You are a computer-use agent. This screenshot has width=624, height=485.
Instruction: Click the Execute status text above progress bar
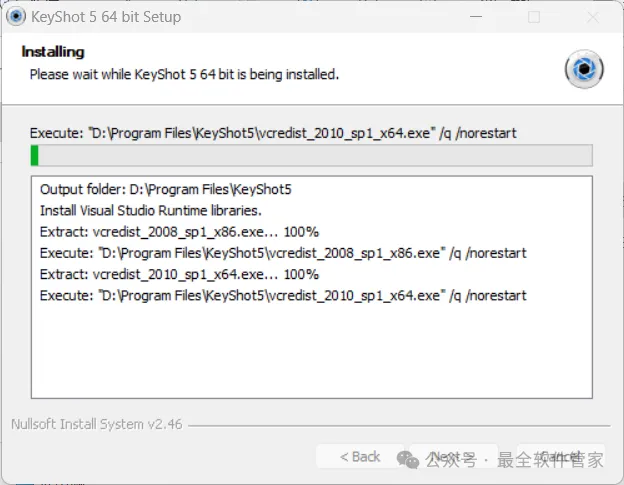tap(273, 133)
